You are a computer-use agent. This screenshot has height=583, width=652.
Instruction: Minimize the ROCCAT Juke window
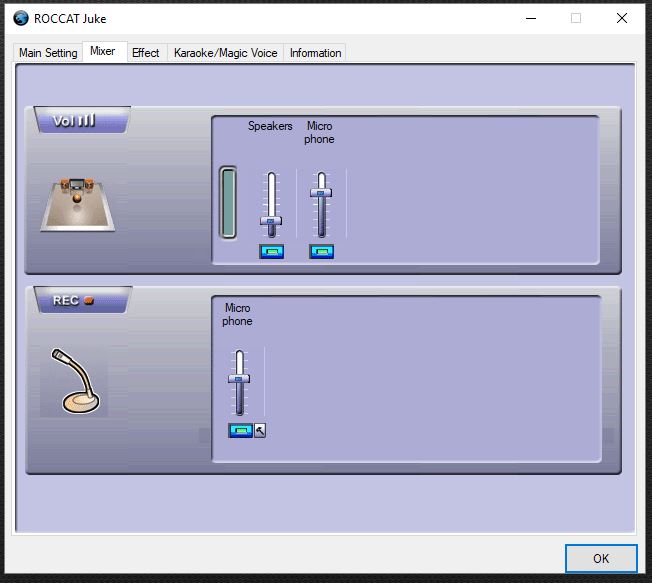point(531,18)
